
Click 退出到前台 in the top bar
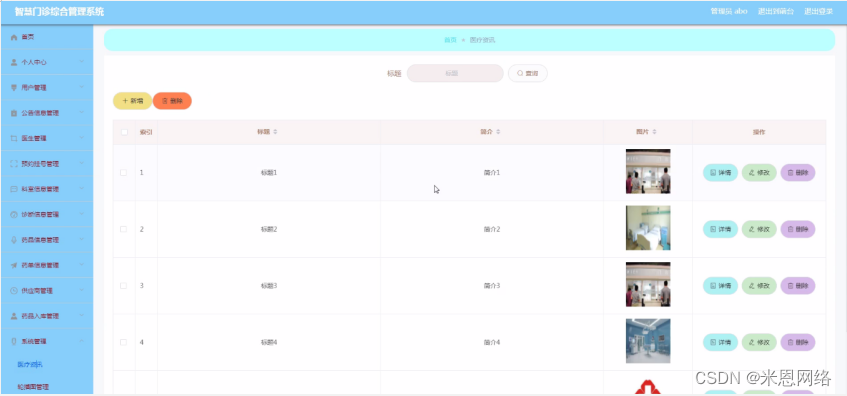(776, 11)
